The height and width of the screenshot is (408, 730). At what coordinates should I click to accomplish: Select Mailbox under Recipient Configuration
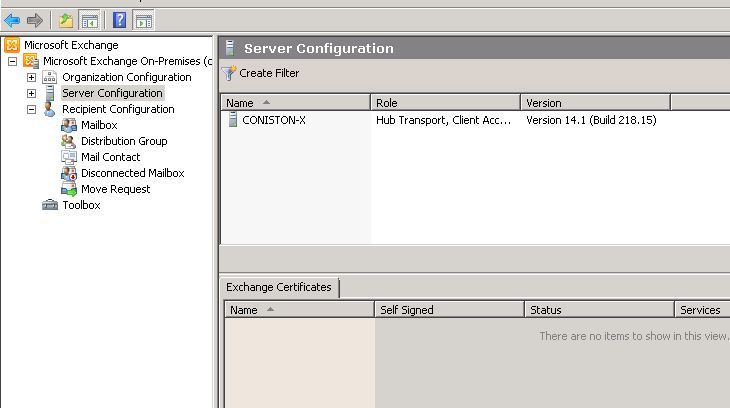(x=99, y=125)
